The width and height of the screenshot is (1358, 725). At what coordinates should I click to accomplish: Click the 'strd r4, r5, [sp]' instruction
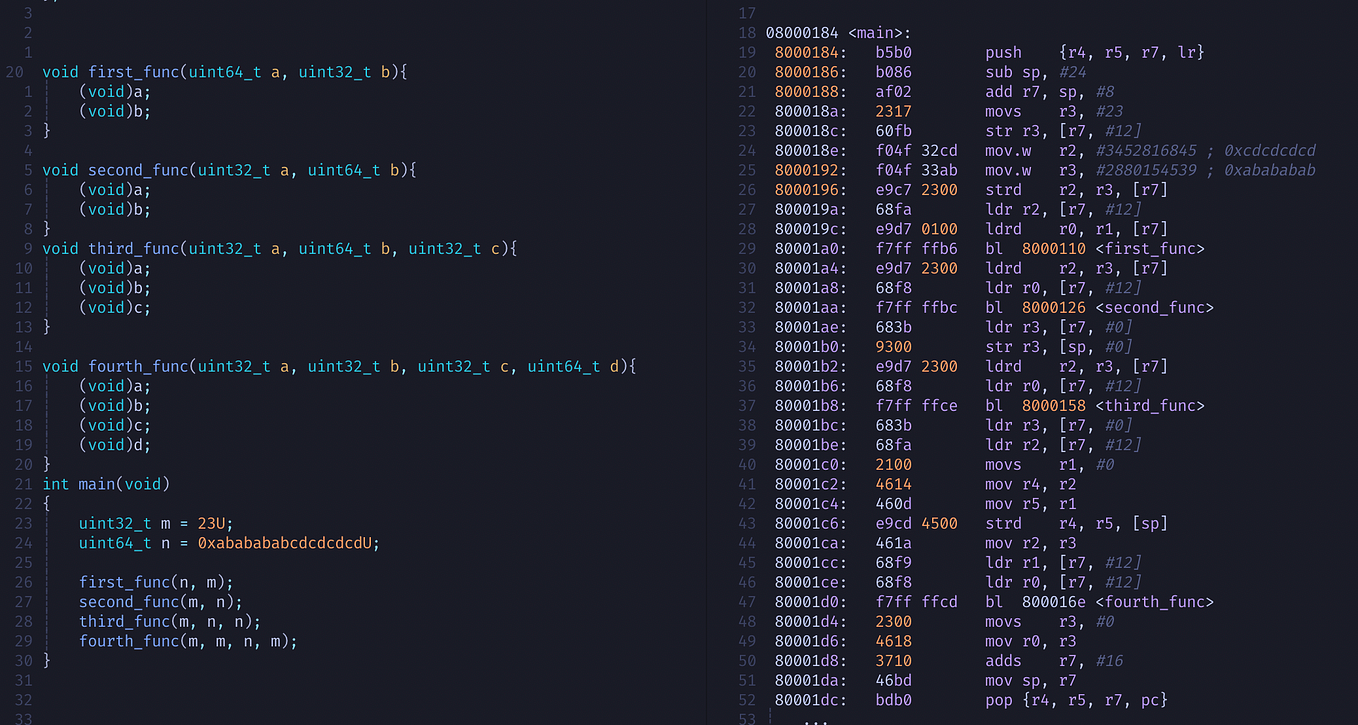[1077, 523]
